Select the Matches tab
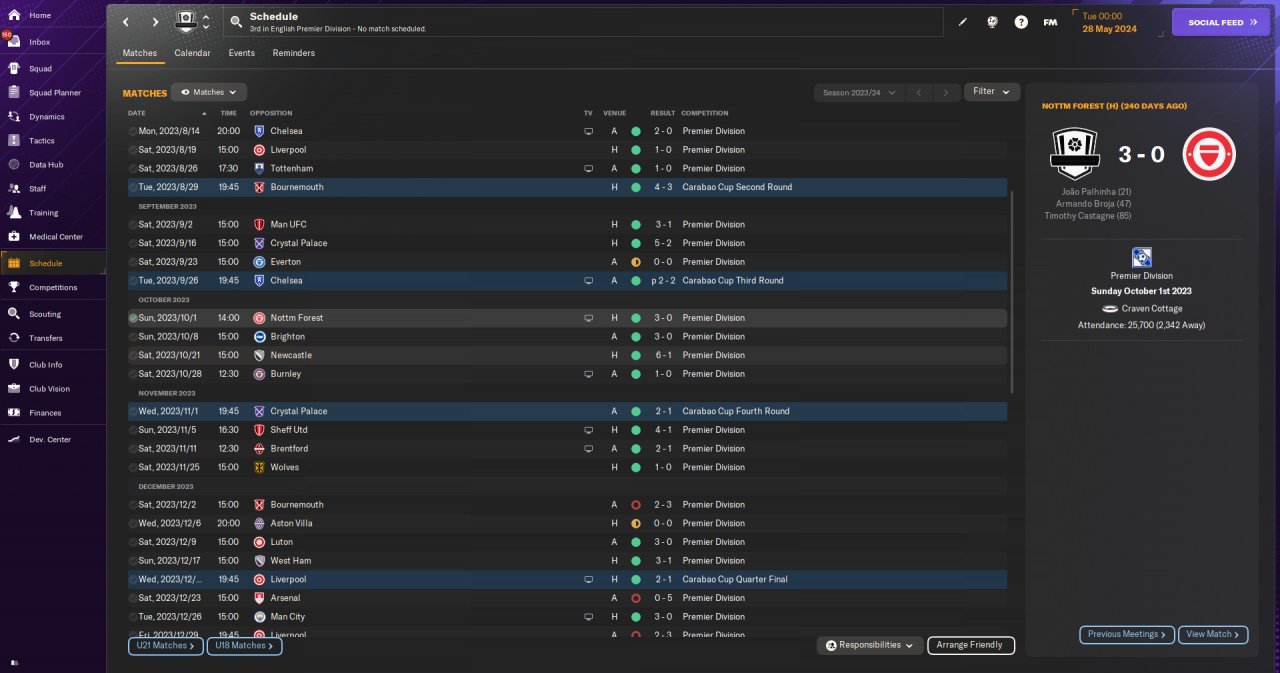The width and height of the screenshot is (1280, 673). tap(140, 53)
